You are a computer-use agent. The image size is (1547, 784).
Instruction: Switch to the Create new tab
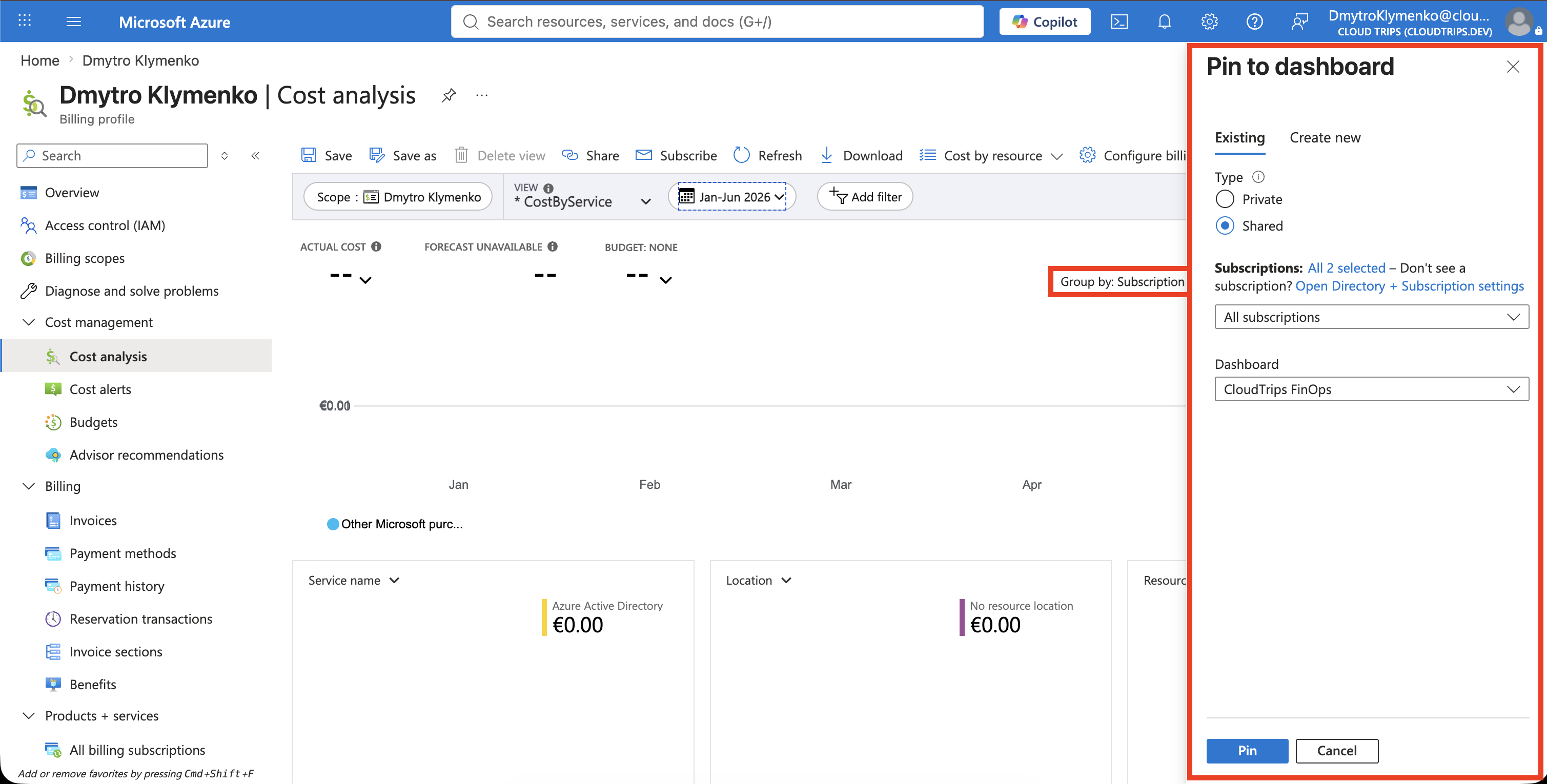pyautogui.click(x=1325, y=137)
